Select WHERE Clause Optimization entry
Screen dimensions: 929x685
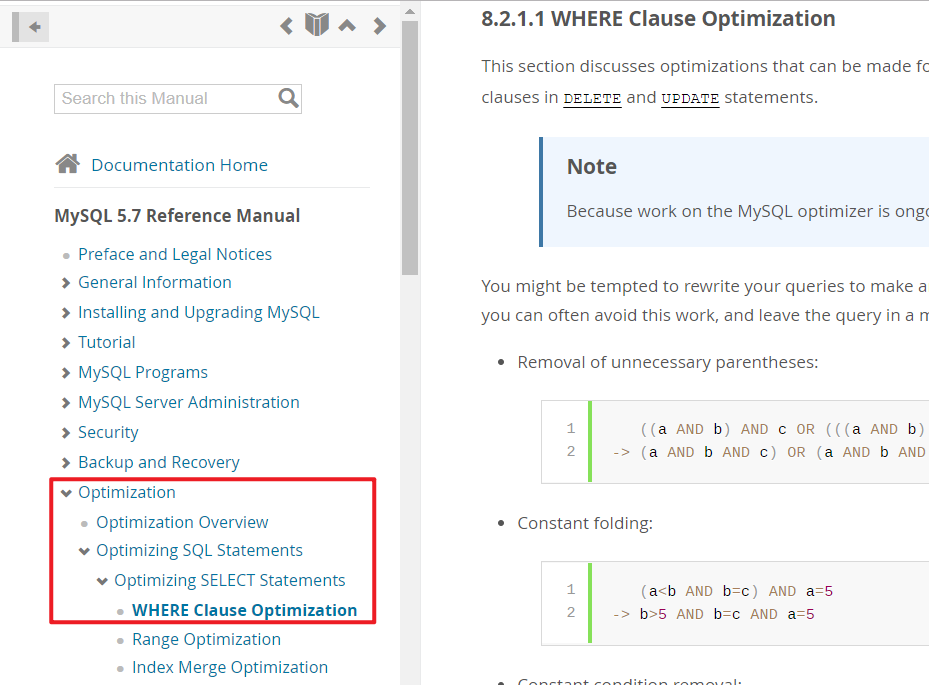coord(244,610)
